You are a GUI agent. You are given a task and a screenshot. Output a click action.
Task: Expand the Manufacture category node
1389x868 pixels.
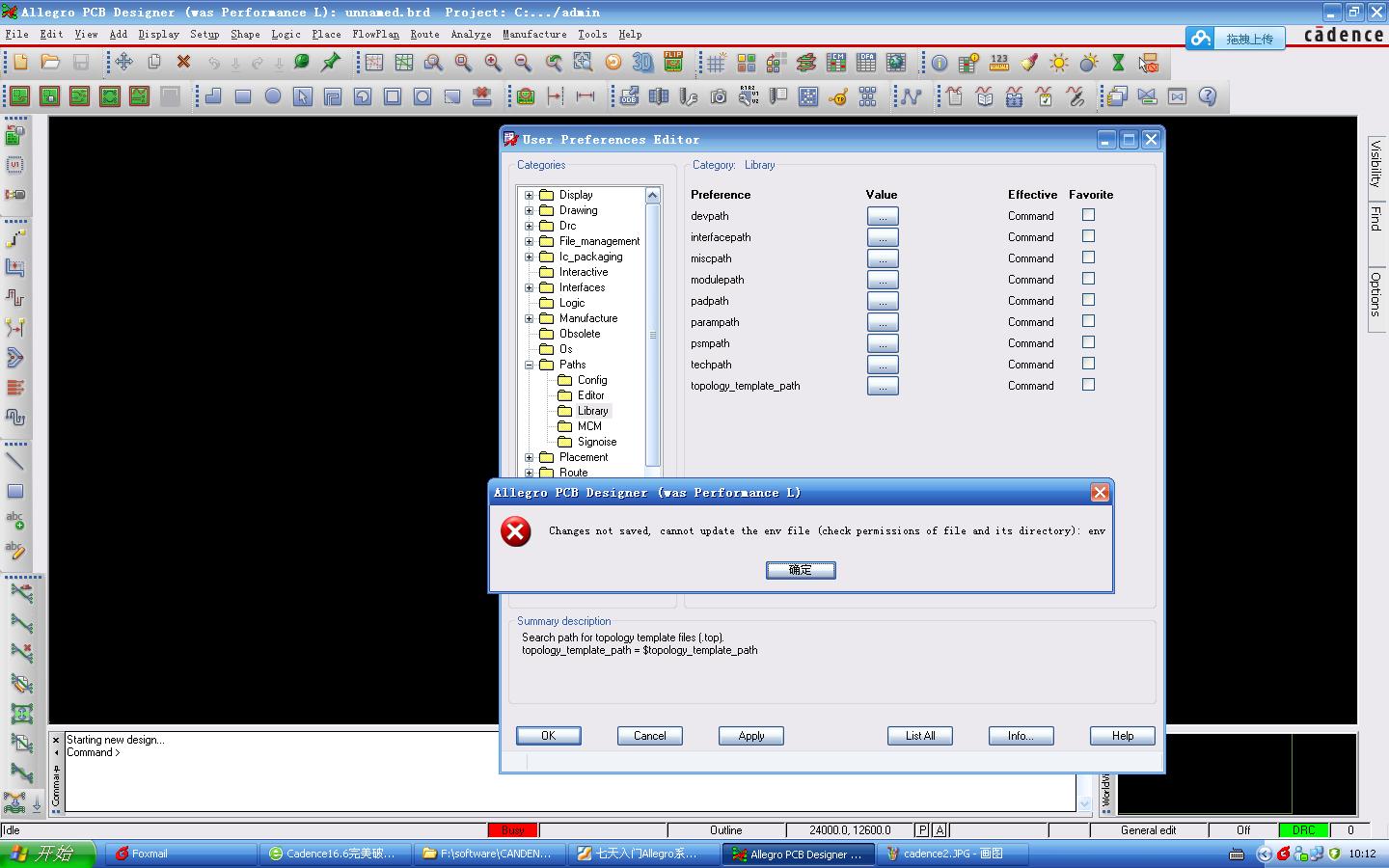tap(529, 318)
